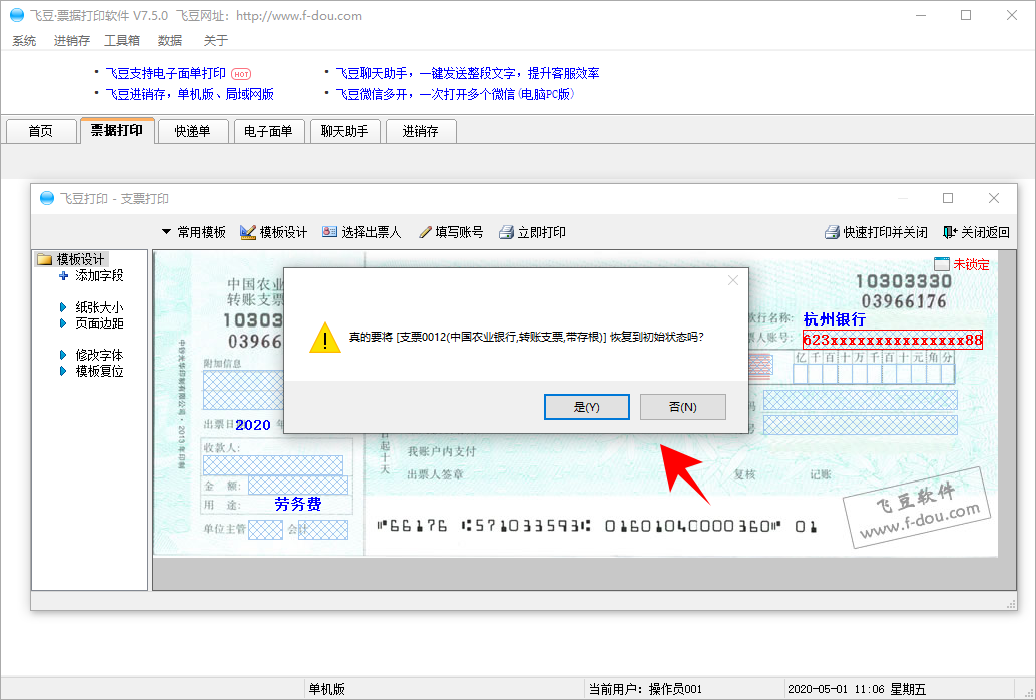Viewport: 1036px width, 700px height.
Task: Open the 工具箱 menu
Action: coord(122,40)
